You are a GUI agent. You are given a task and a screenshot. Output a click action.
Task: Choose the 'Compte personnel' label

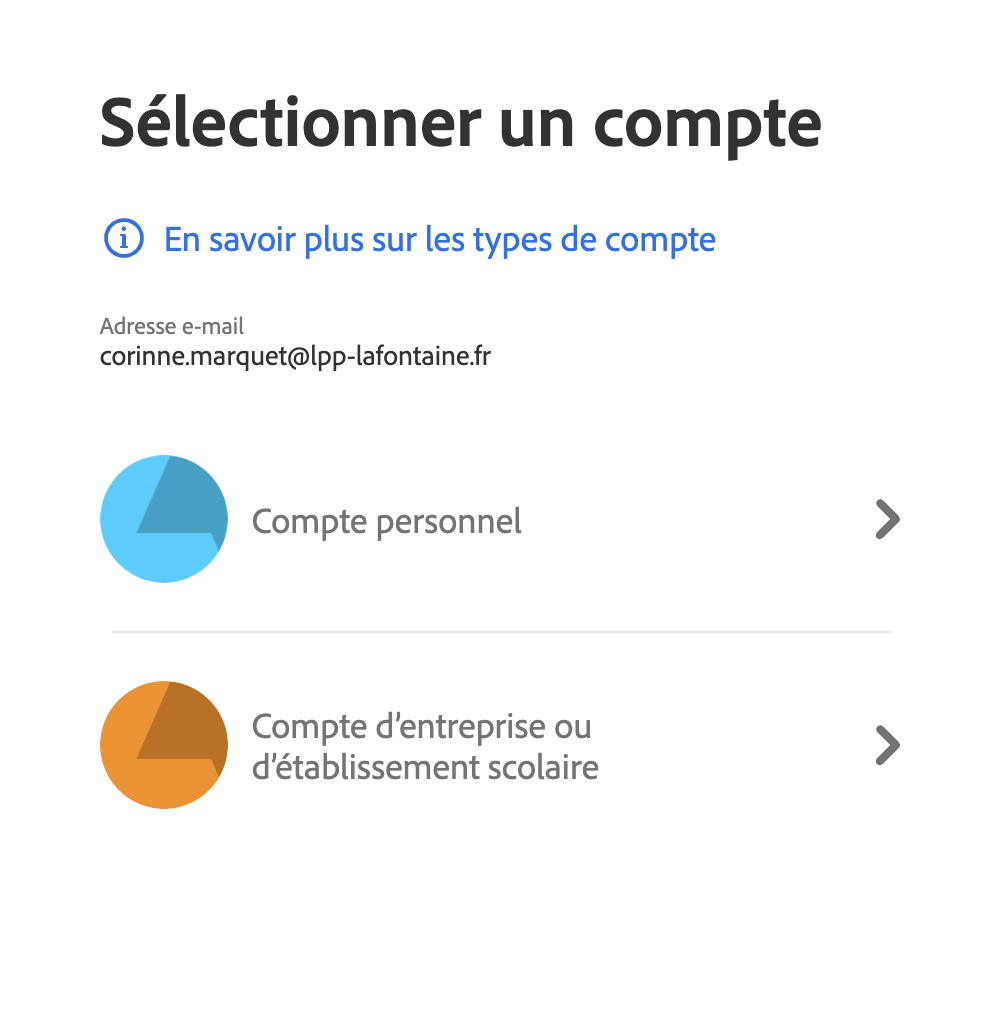click(x=387, y=522)
